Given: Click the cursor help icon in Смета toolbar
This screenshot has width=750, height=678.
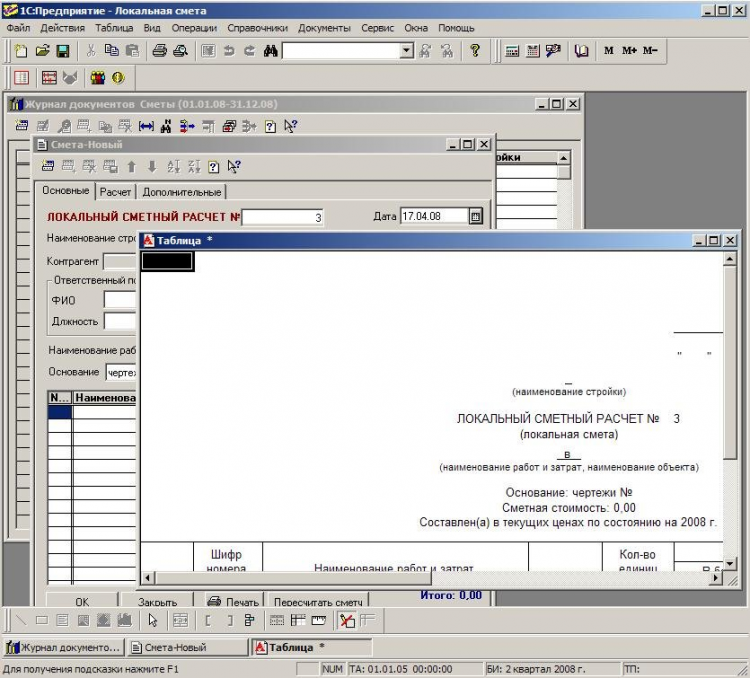Looking at the screenshot, I should [x=234, y=167].
